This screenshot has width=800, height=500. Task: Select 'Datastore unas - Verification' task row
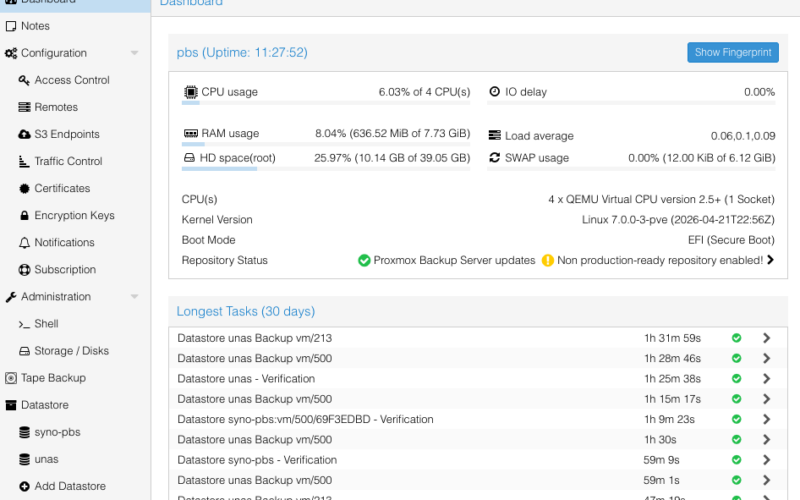click(x=478, y=379)
